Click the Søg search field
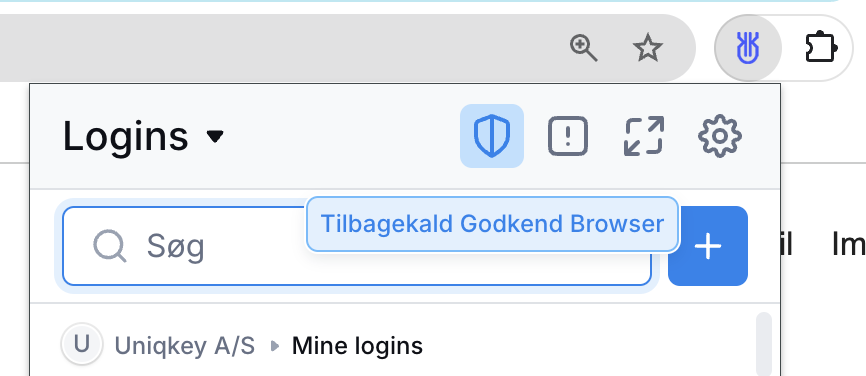This screenshot has height=376, width=866. pyautogui.click(x=357, y=246)
